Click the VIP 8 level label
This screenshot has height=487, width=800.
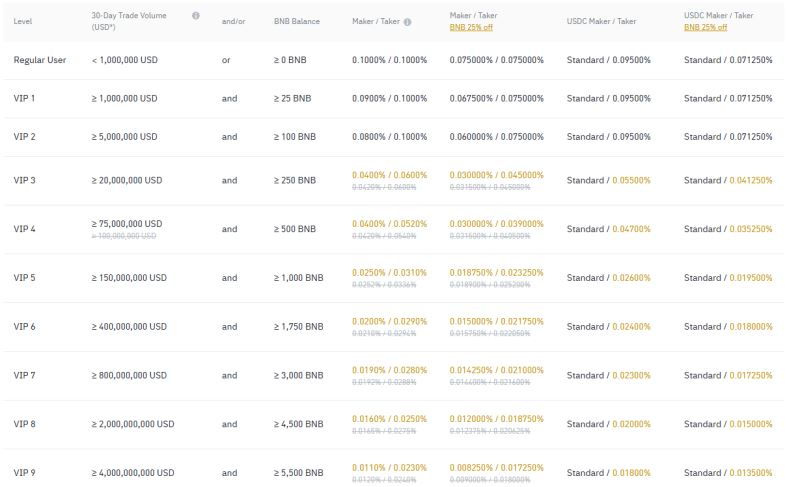click(24, 424)
